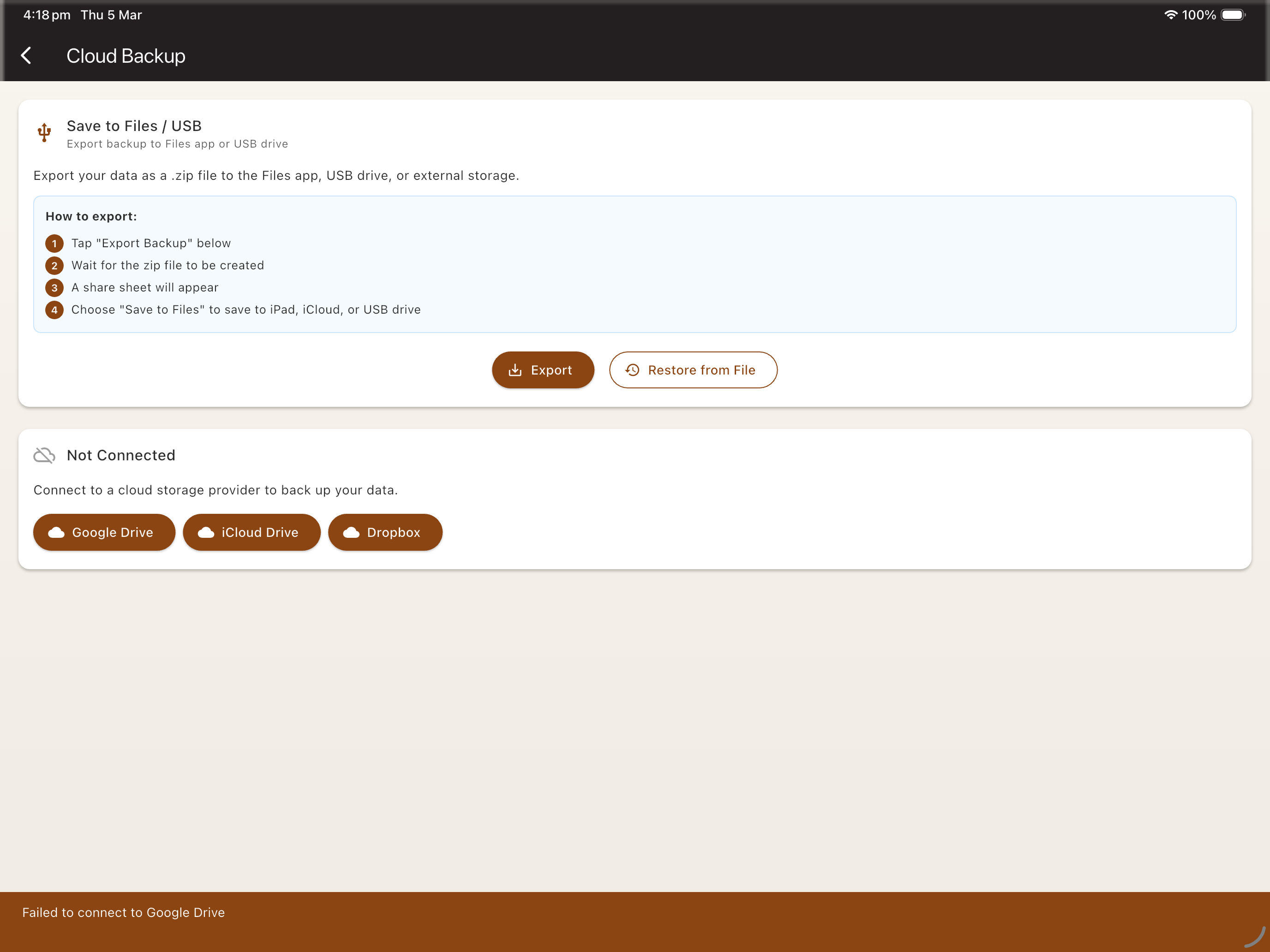
Task: Tap the USB export icon beside Save to Files
Action: [44, 132]
